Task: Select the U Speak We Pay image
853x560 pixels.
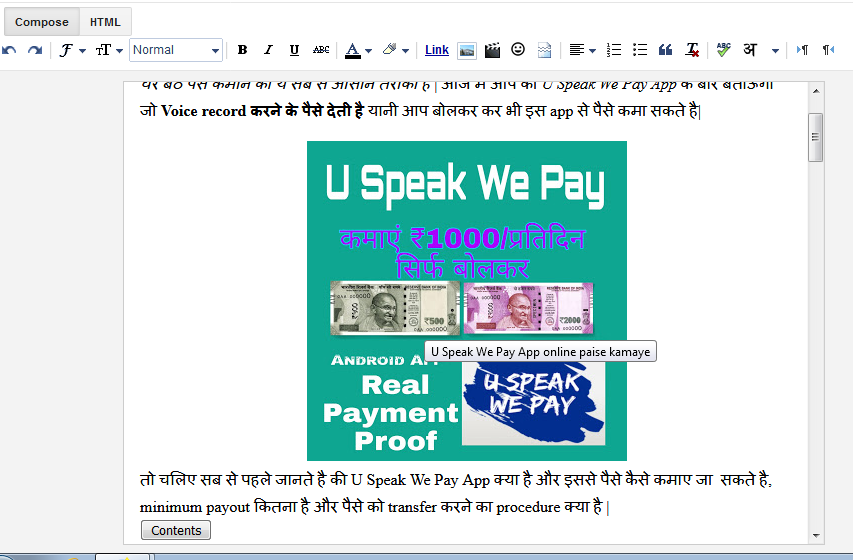Action: 467,300
